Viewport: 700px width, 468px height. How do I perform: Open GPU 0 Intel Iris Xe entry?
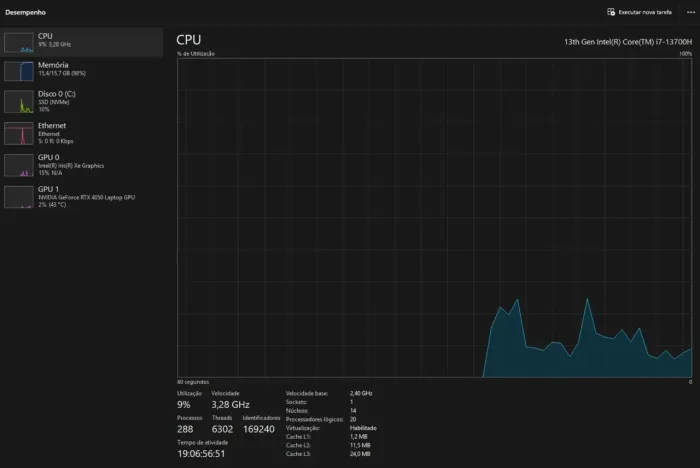[82, 165]
